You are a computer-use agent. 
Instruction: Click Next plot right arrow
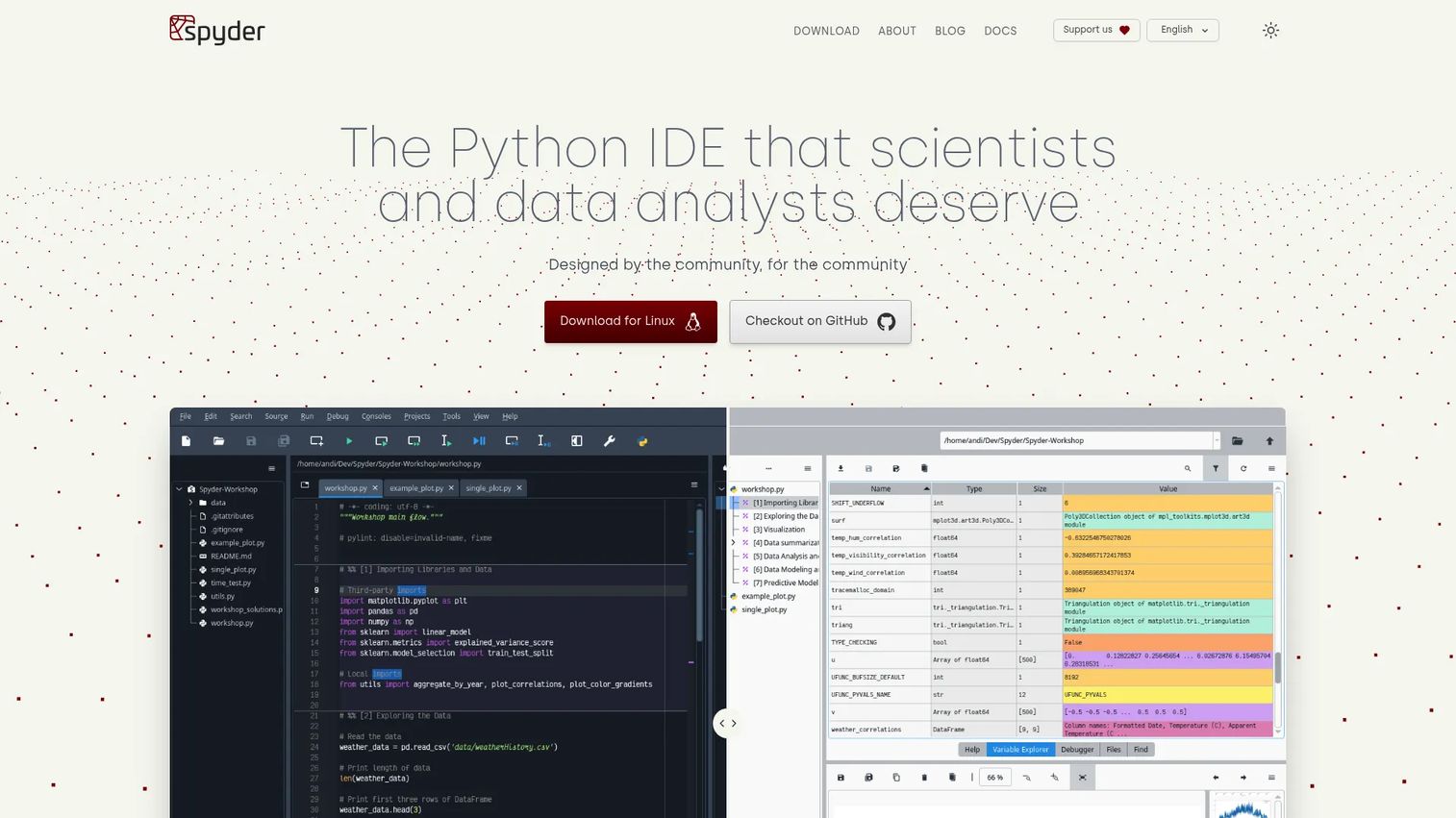coord(1243,778)
